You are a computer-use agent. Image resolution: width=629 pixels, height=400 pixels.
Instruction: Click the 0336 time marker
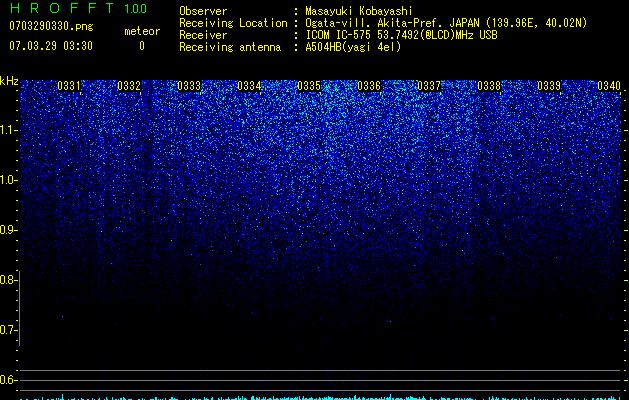(369, 86)
